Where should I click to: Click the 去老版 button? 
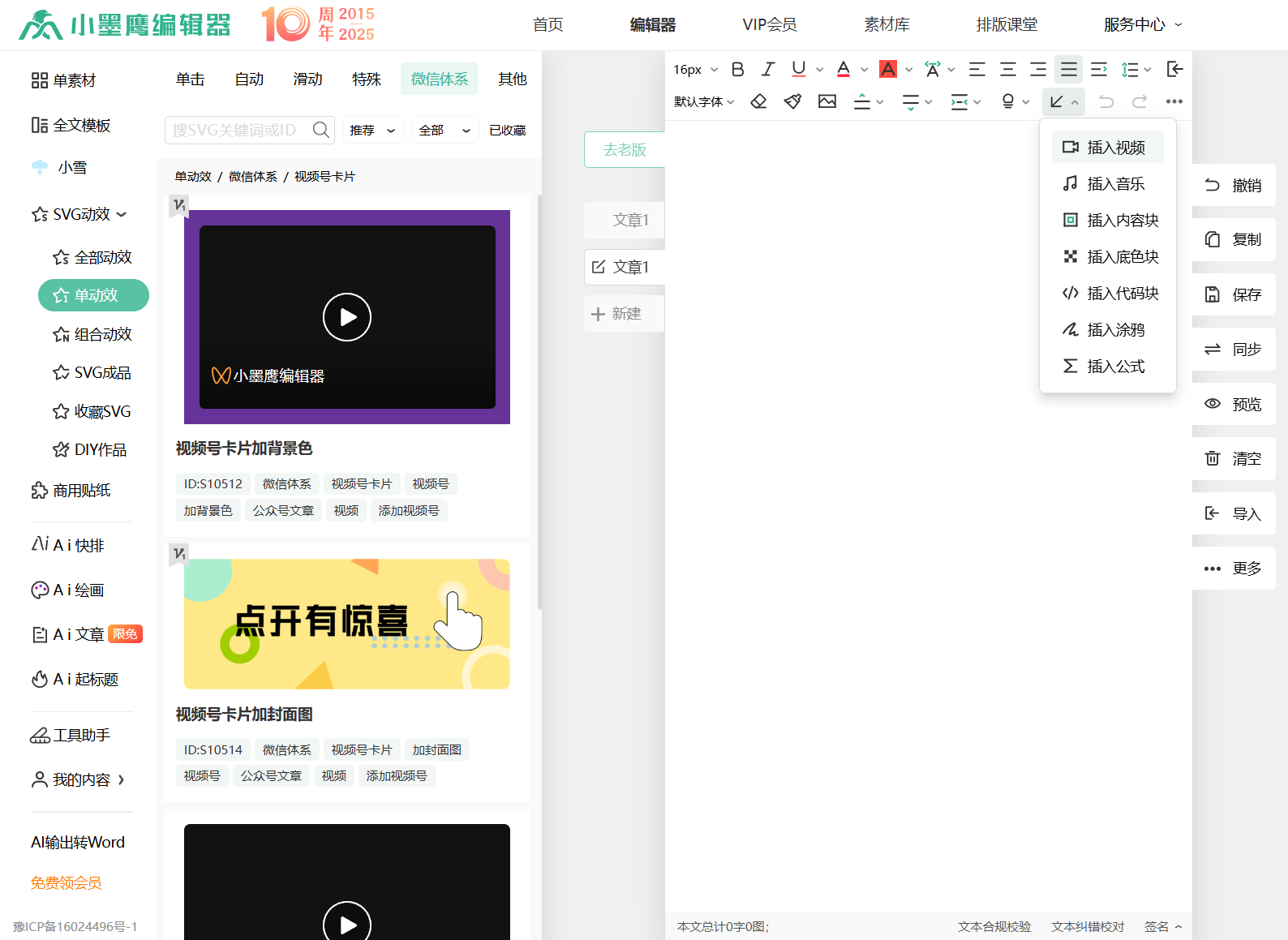(625, 149)
